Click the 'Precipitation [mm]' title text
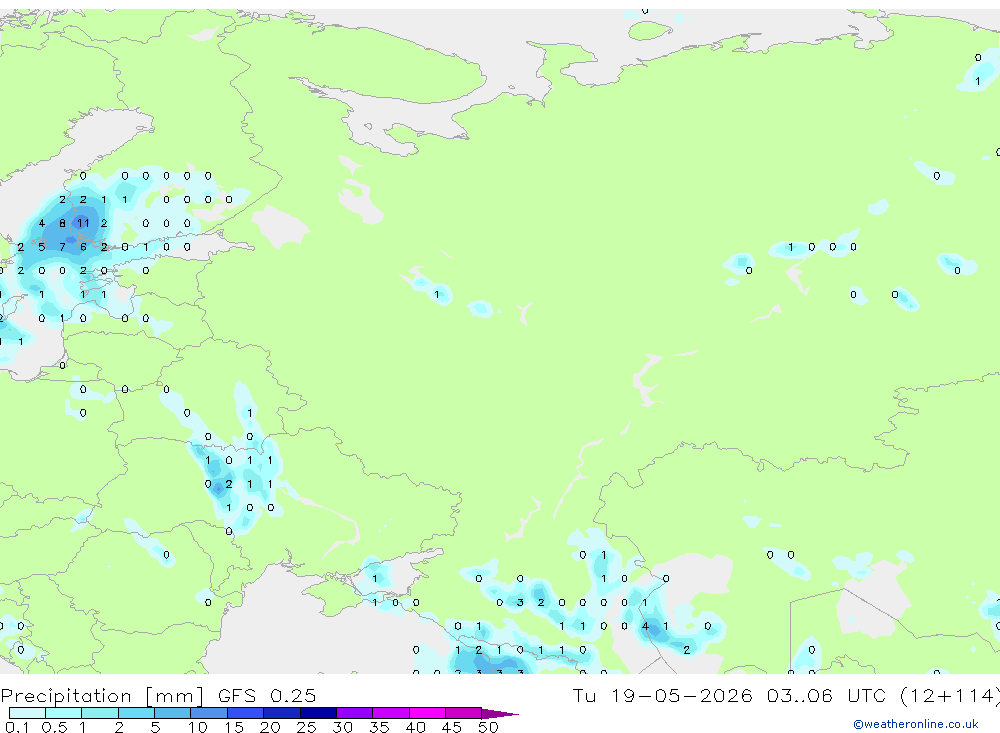This screenshot has height=733, width=1000. click(102, 696)
